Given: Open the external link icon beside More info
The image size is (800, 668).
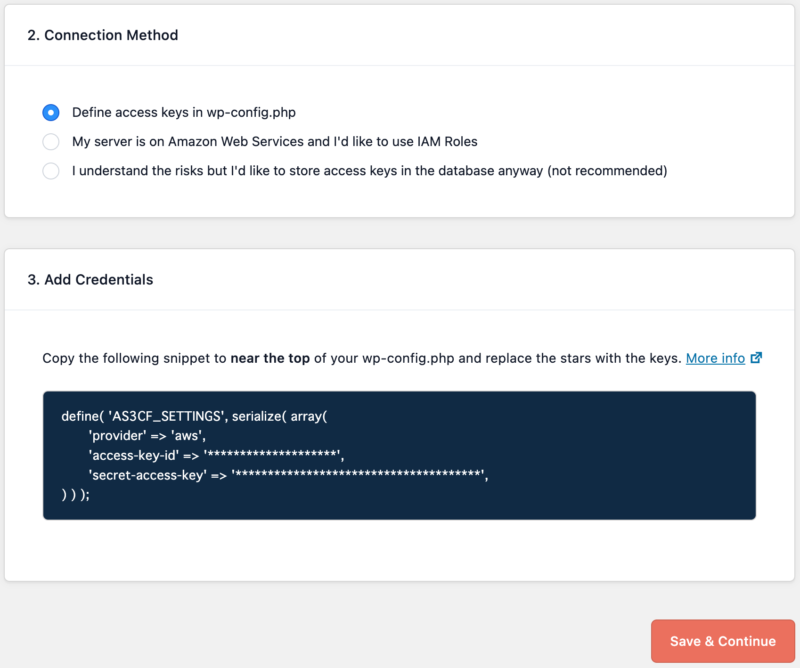Looking at the screenshot, I should tap(757, 358).
